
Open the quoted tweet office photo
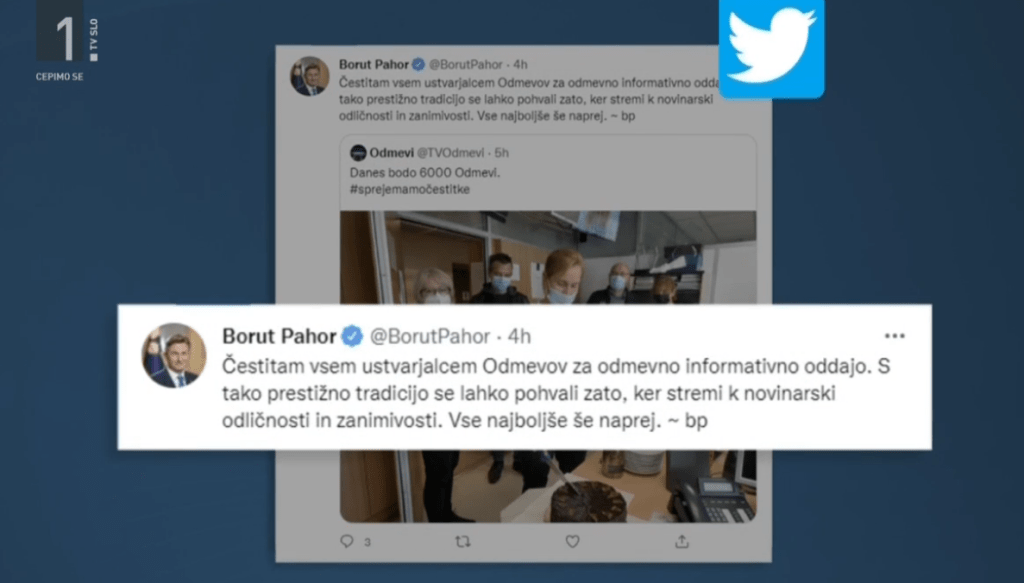[548, 257]
